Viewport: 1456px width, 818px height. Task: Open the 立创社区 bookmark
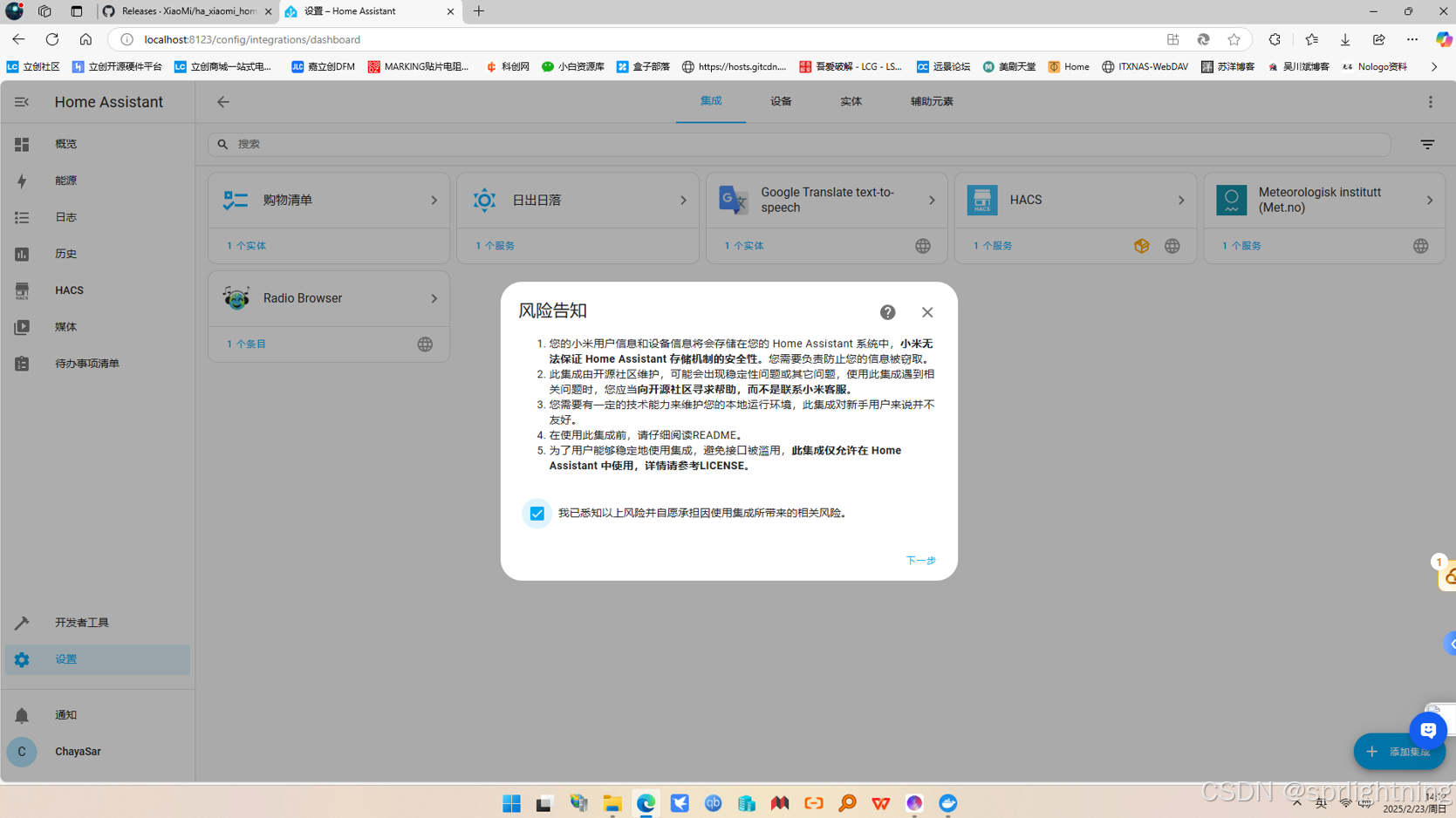tap(33, 66)
